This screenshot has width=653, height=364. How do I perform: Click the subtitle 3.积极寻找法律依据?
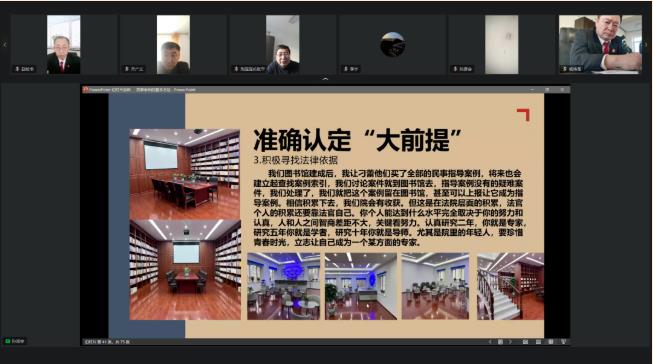(295, 160)
